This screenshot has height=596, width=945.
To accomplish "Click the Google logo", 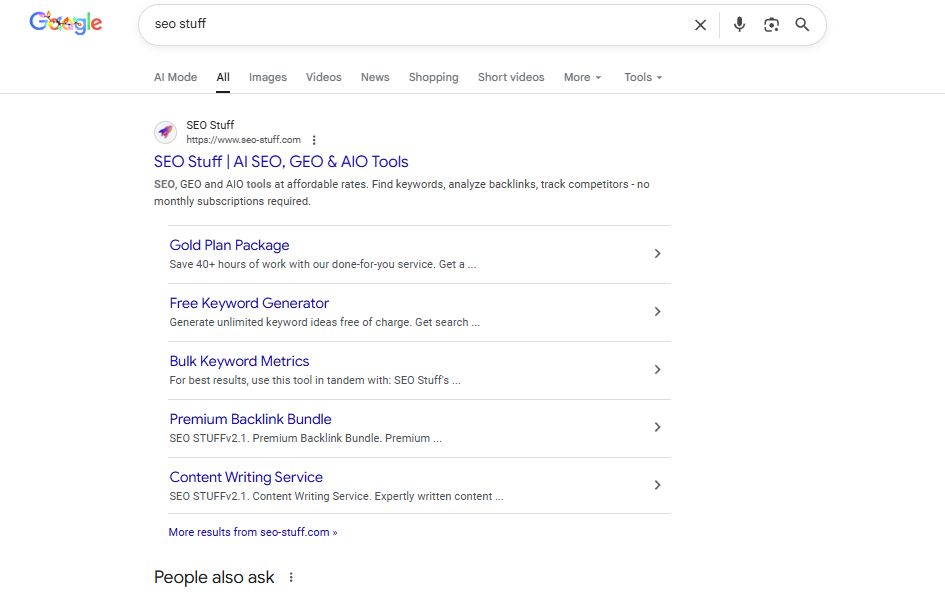I will point(66,23).
